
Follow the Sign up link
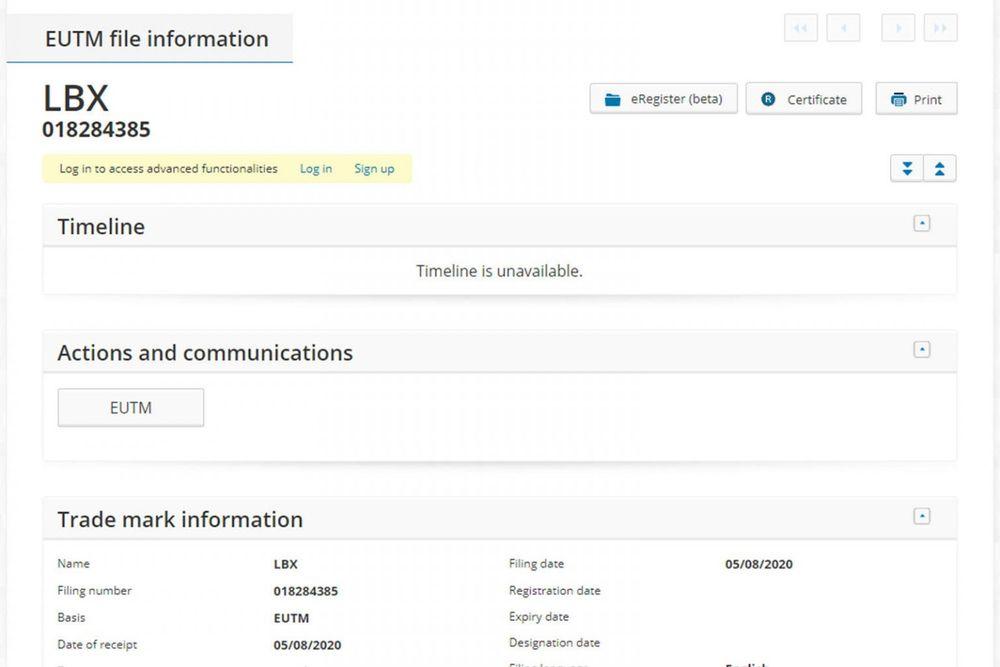click(374, 169)
